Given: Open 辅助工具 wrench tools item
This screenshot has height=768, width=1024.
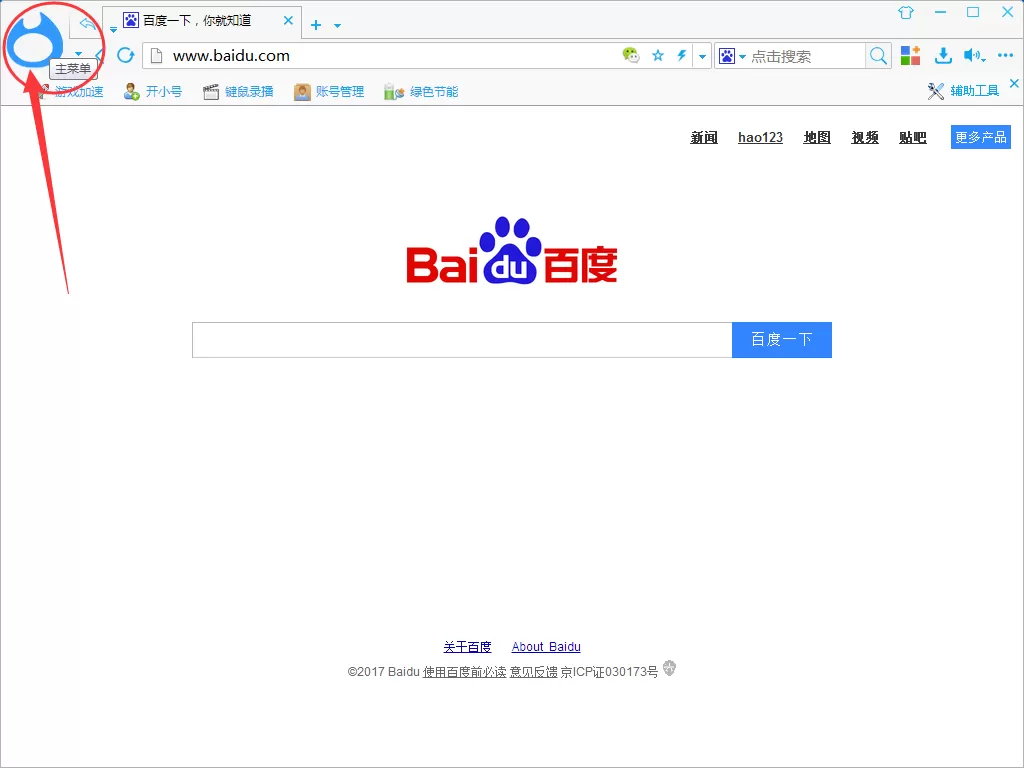Looking at the screenshot, I should pyautogui.click(x=963, y=91).
